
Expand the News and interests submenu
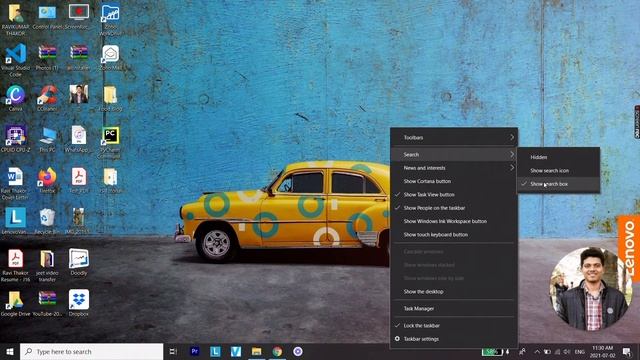(x=454, y=168)
